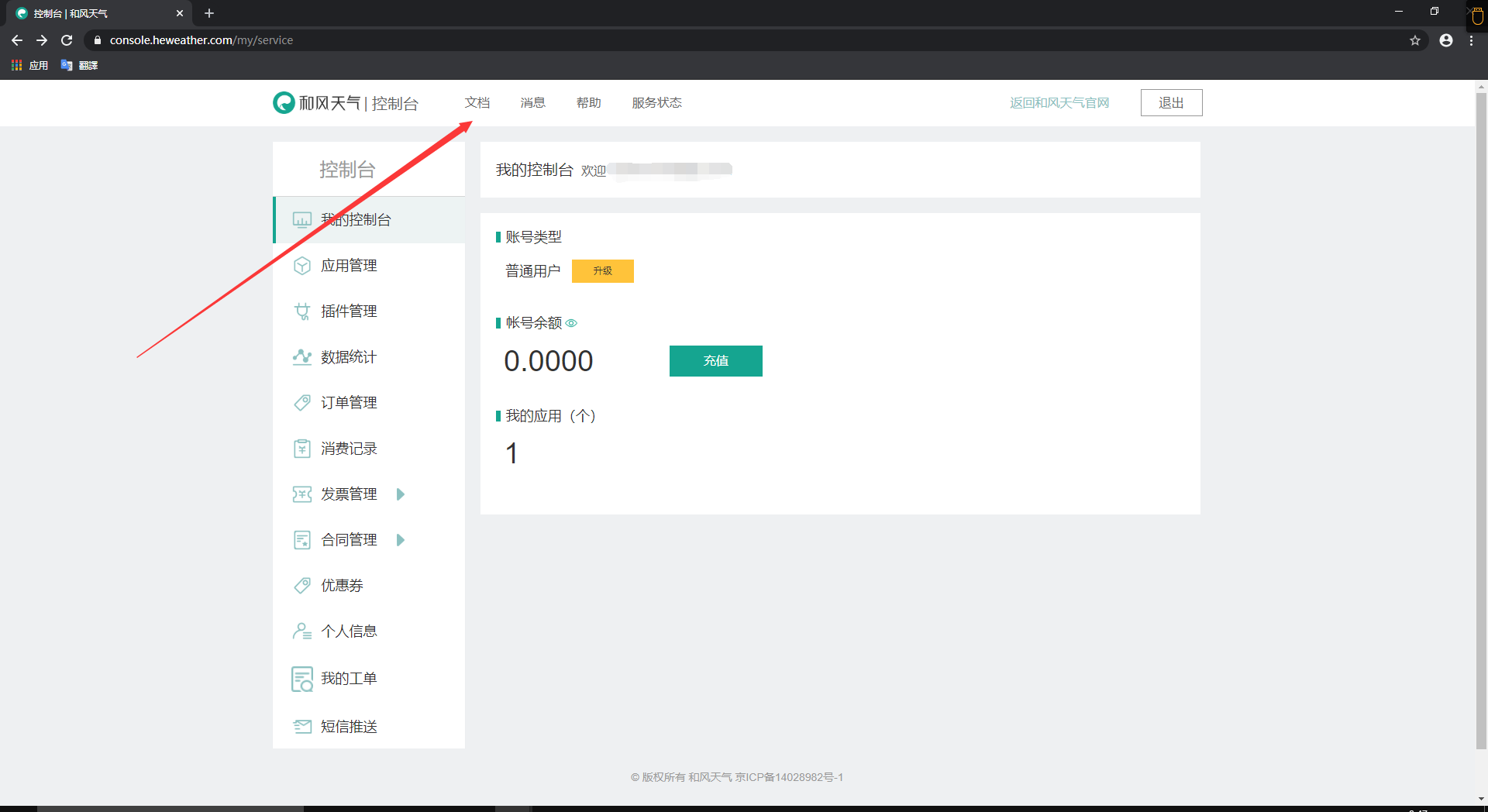Click the 合同管理 document icon
The width and height of the screenshot is (1488, 812).
pos(302,540)
